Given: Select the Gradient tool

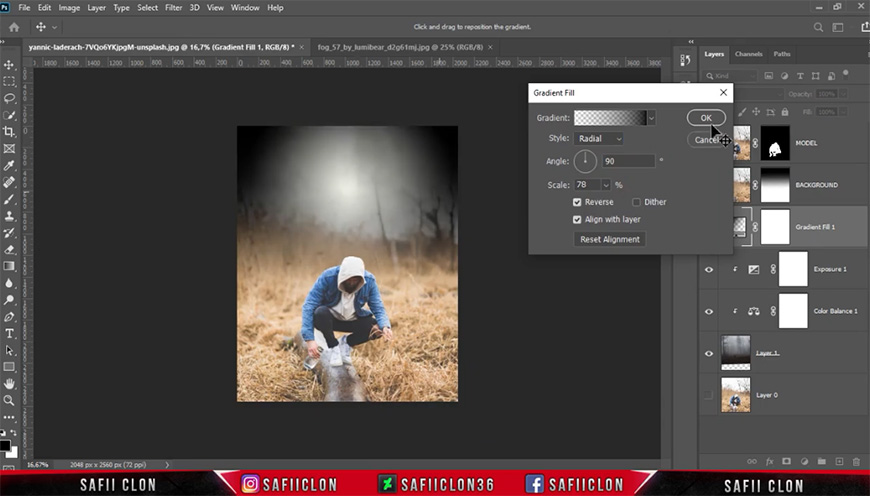Looking at the screenshot, I should point(9,266).
